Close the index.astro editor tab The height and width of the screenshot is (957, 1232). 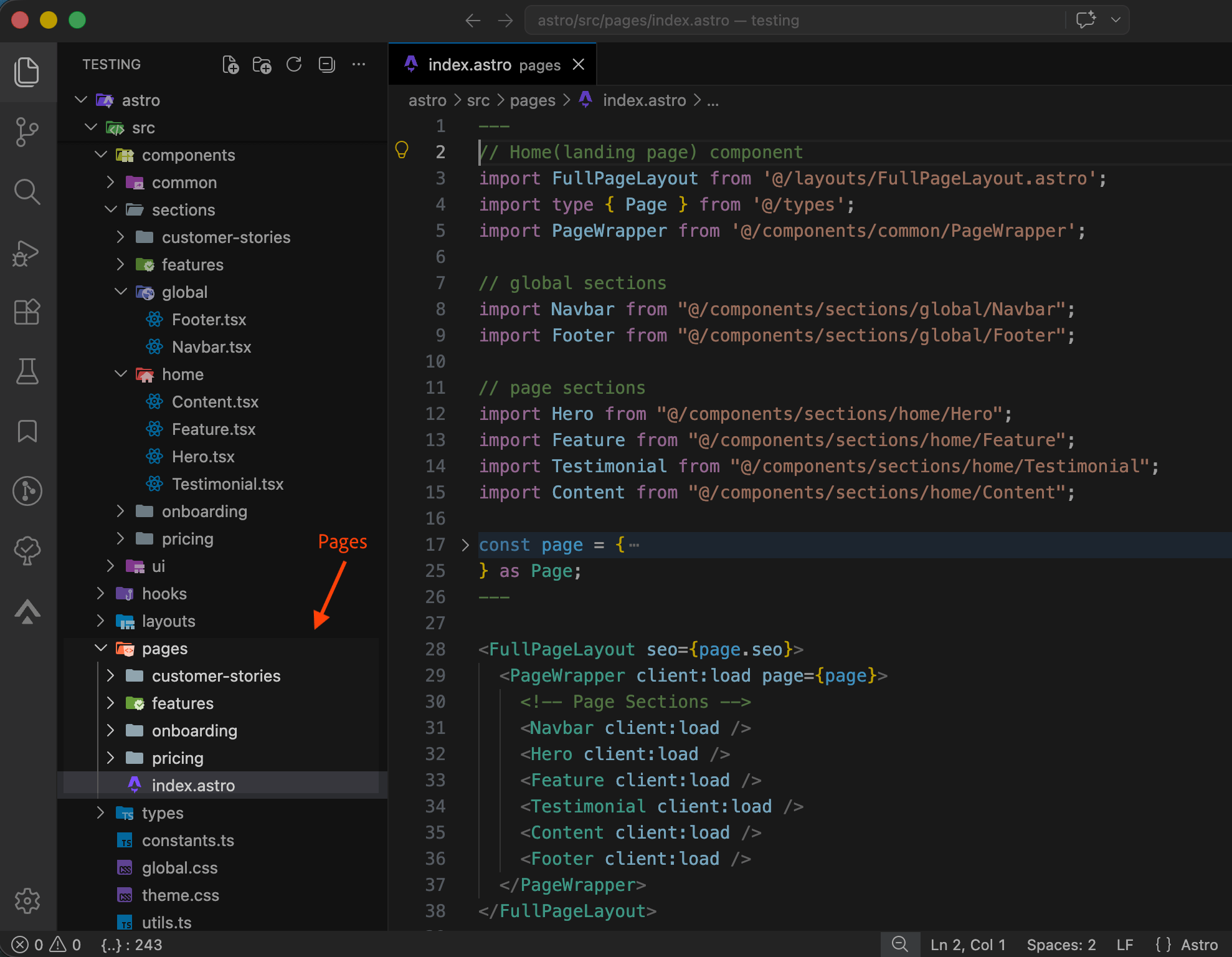(x=579, y=64)
